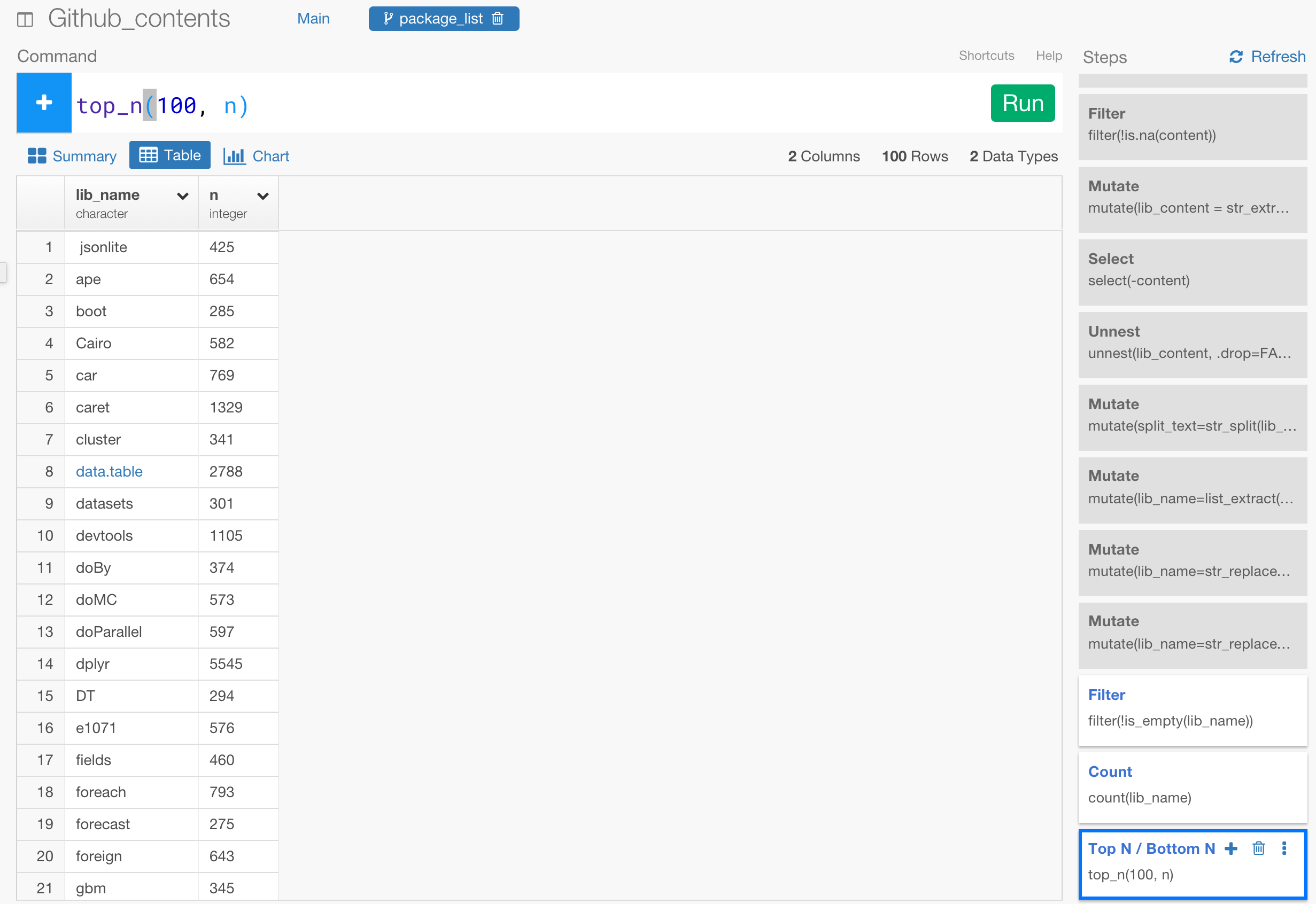
Task: Open the Count step details
Action: pyautogui.click(x=1110, y=771)
